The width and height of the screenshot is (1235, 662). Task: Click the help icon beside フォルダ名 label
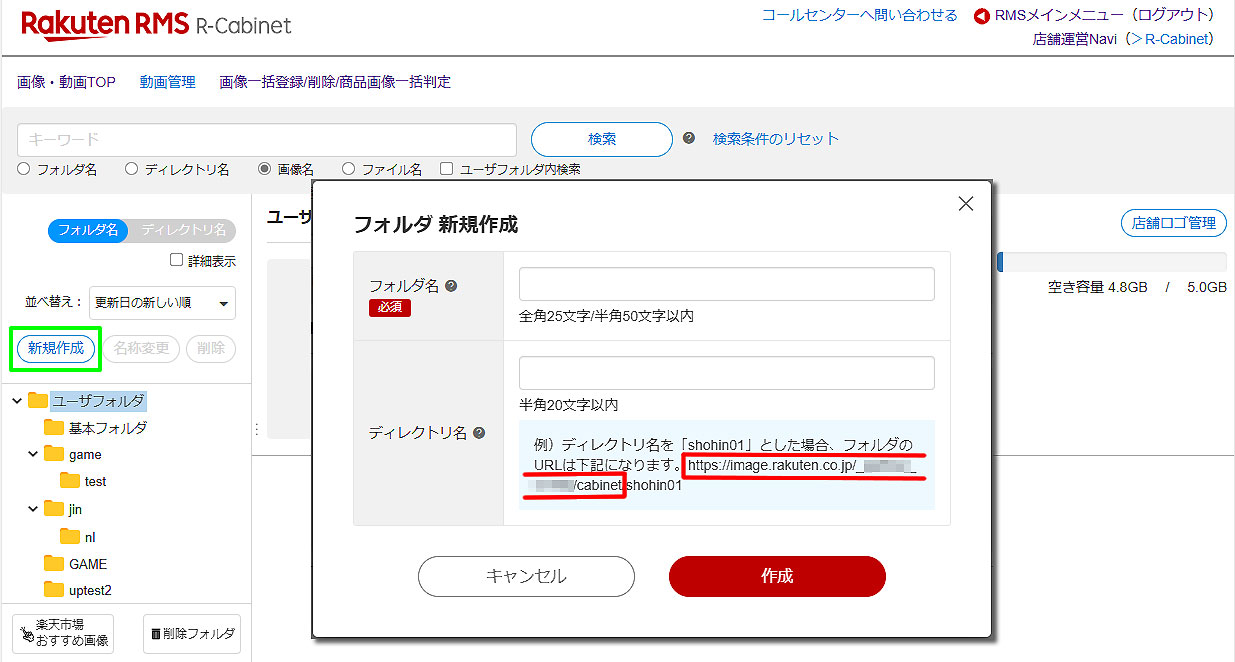pyautogui.click(x=451, y=286)
